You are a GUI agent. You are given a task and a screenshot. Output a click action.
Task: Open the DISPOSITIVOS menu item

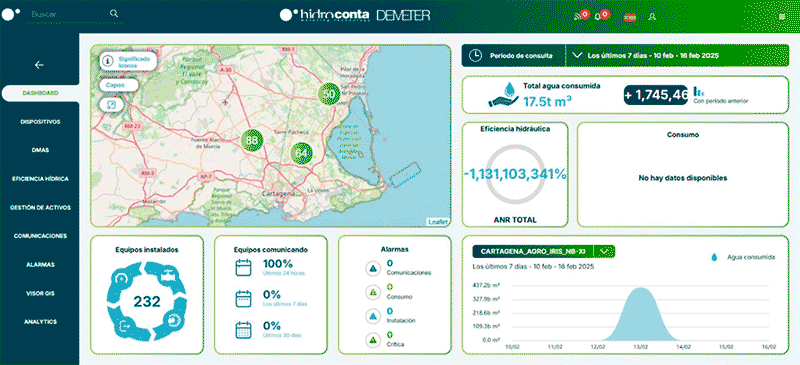coord(40,122)
